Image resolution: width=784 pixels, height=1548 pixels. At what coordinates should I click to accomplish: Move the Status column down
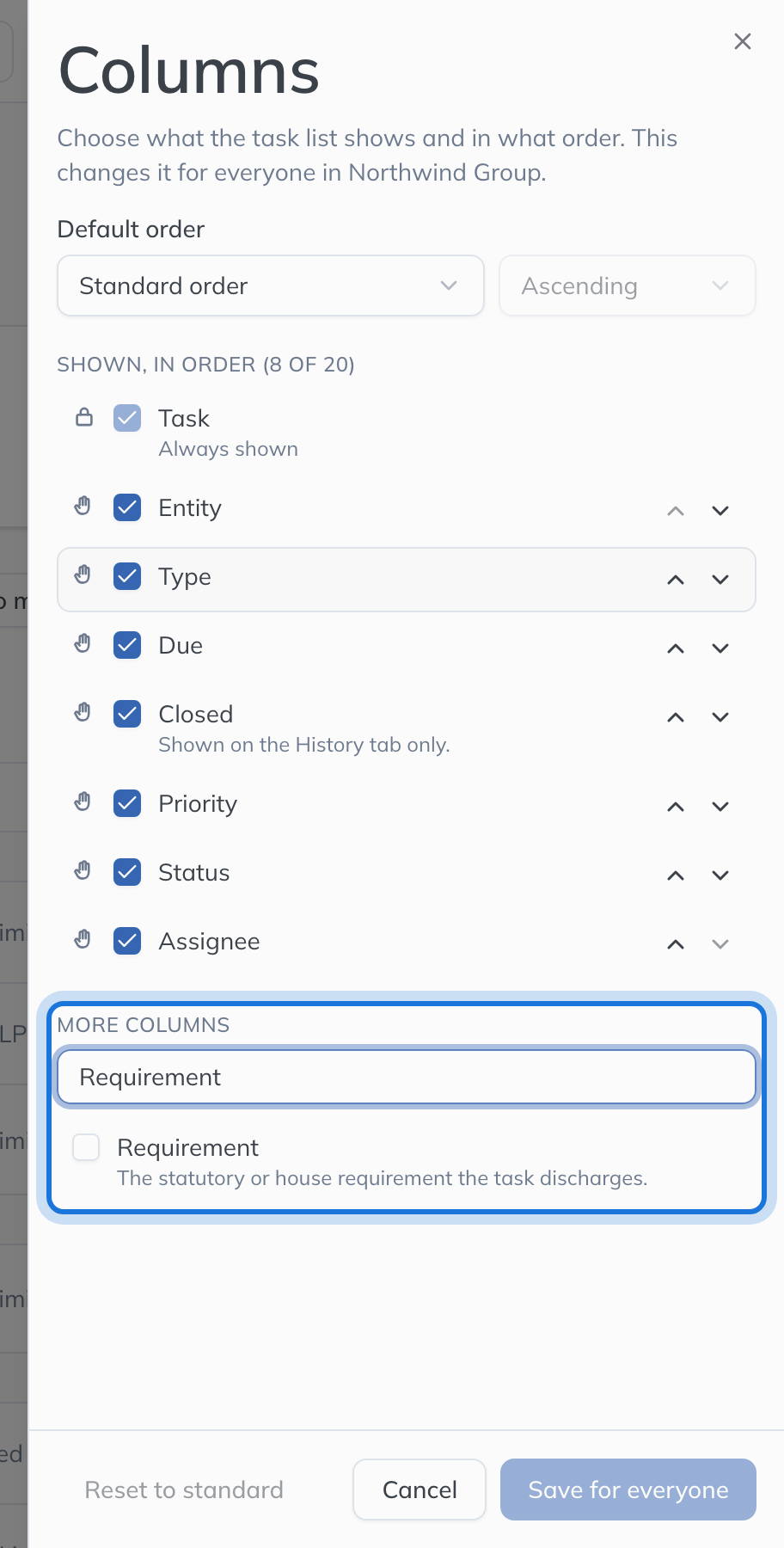click(720, 875)
